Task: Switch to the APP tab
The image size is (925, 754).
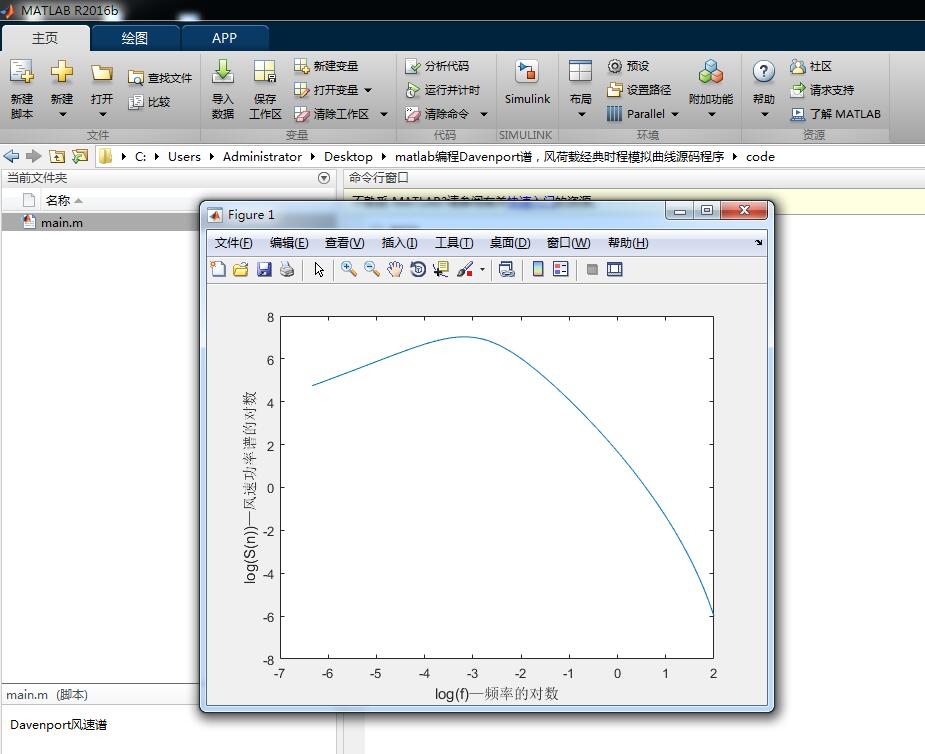Action: click(x=224, y=38)
